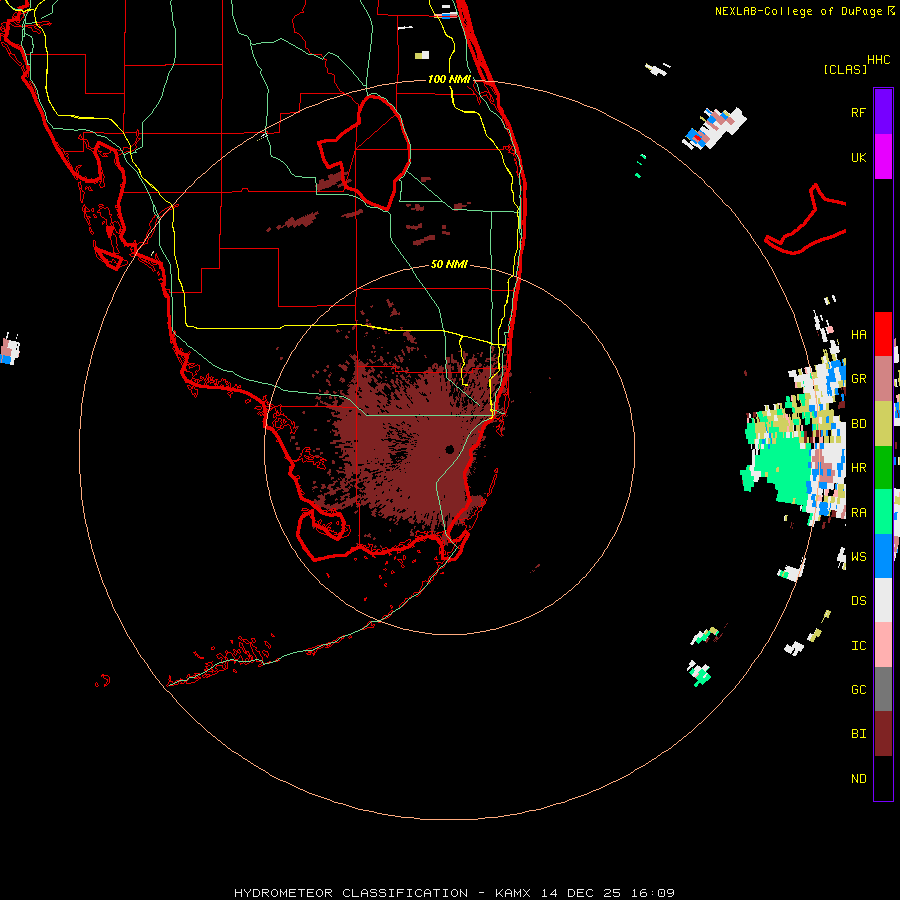Click the UK legend label
The width and height of the screenshot is (900, 900).
pyautogui.click(x=858, y=157)
